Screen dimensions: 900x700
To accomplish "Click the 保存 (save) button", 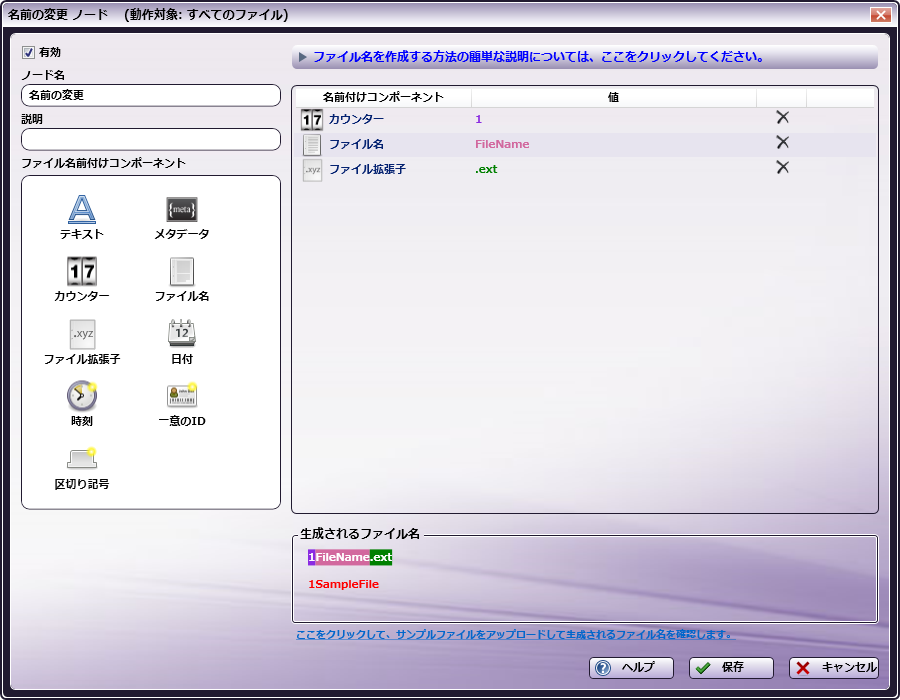I will pos(731,667).
